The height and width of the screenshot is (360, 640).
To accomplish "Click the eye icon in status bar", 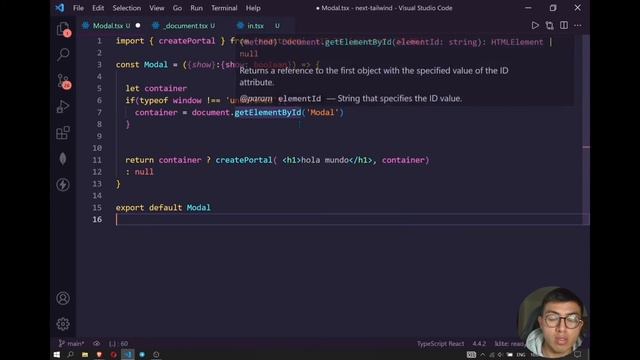I will (x=96, y=344).
